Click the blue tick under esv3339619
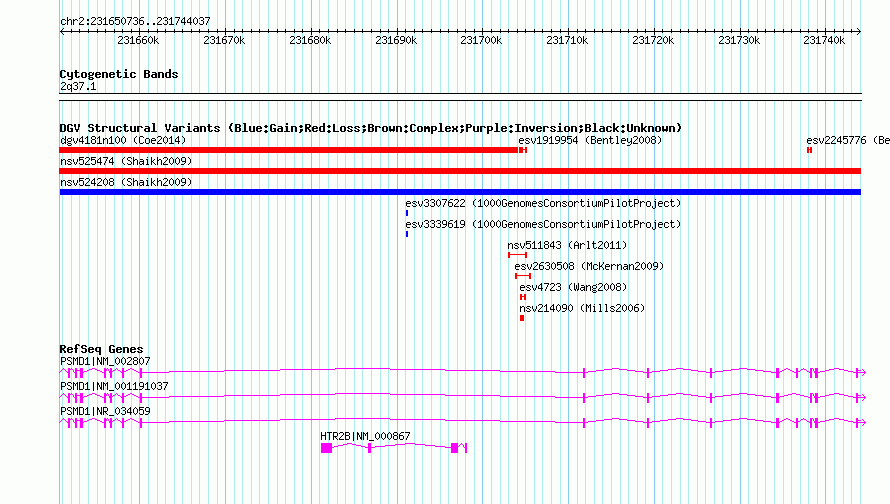 (x=407, y=234)
